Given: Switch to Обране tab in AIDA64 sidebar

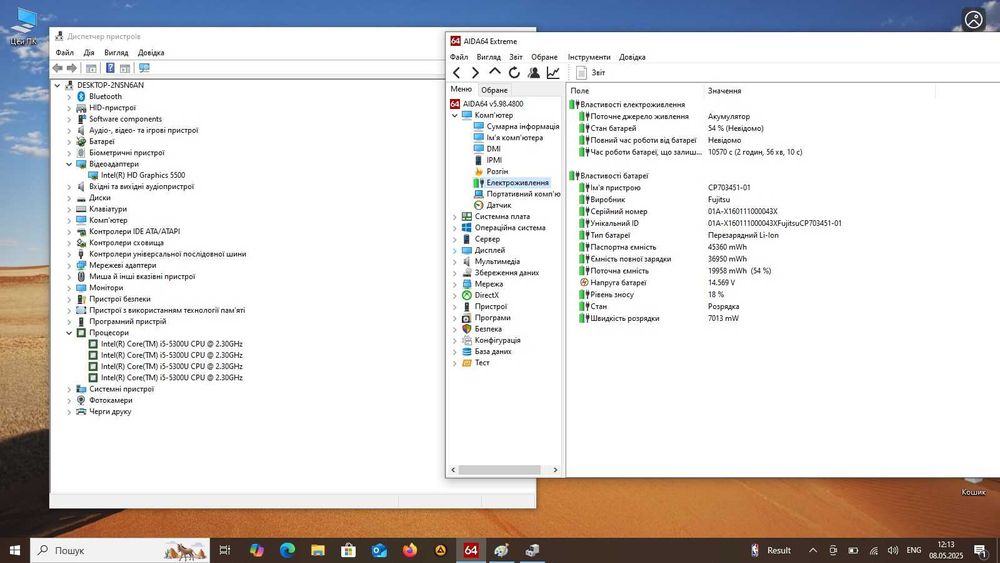Looking at the screenshot, I should (494, 90).
